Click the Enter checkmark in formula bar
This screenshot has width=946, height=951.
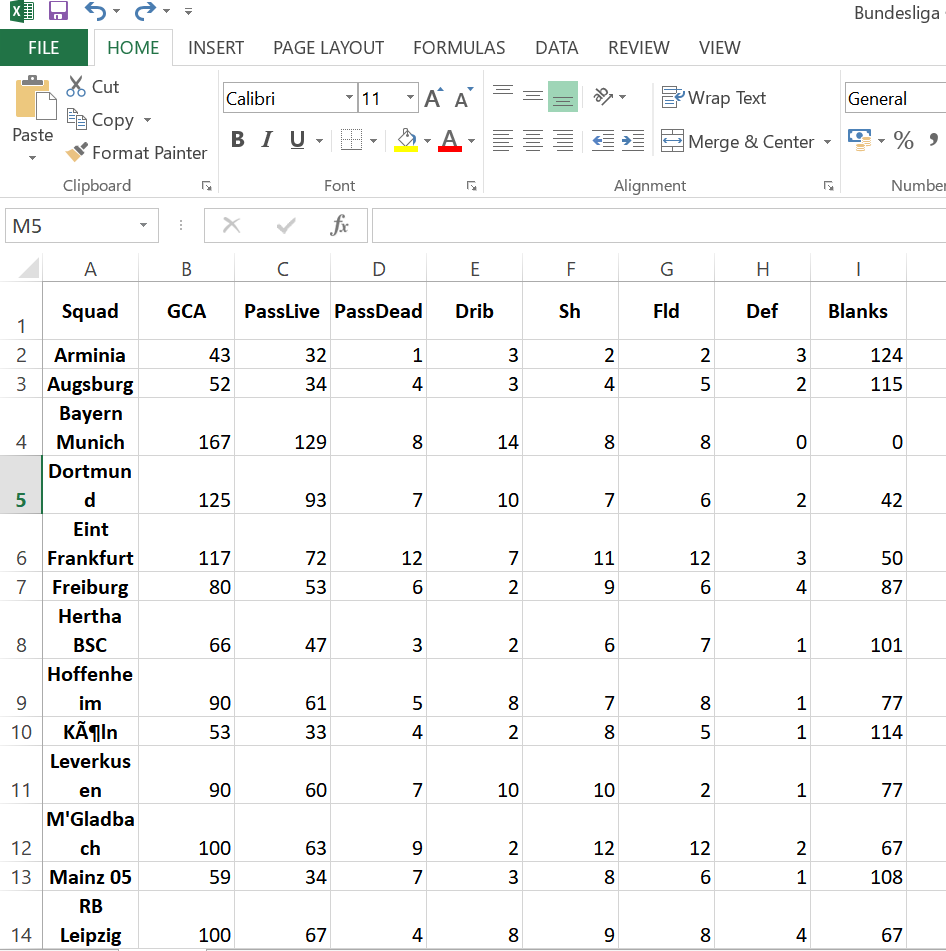coord(286,226)
